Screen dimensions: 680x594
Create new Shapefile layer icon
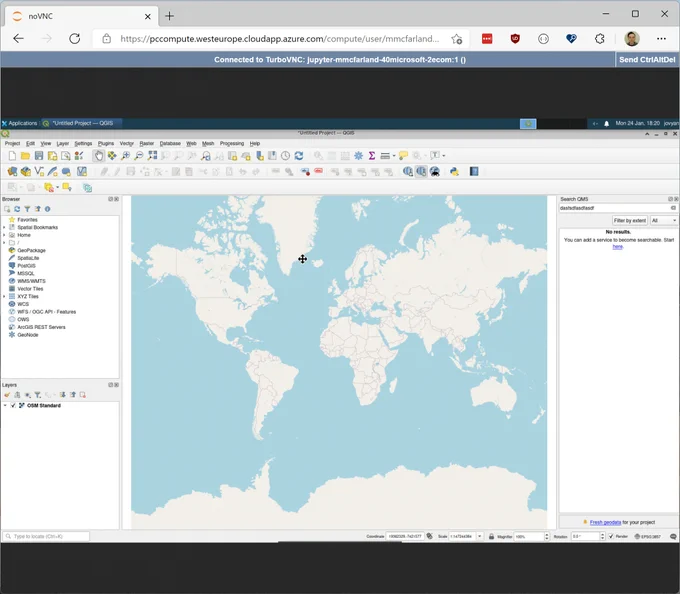(x=39, y=172)
